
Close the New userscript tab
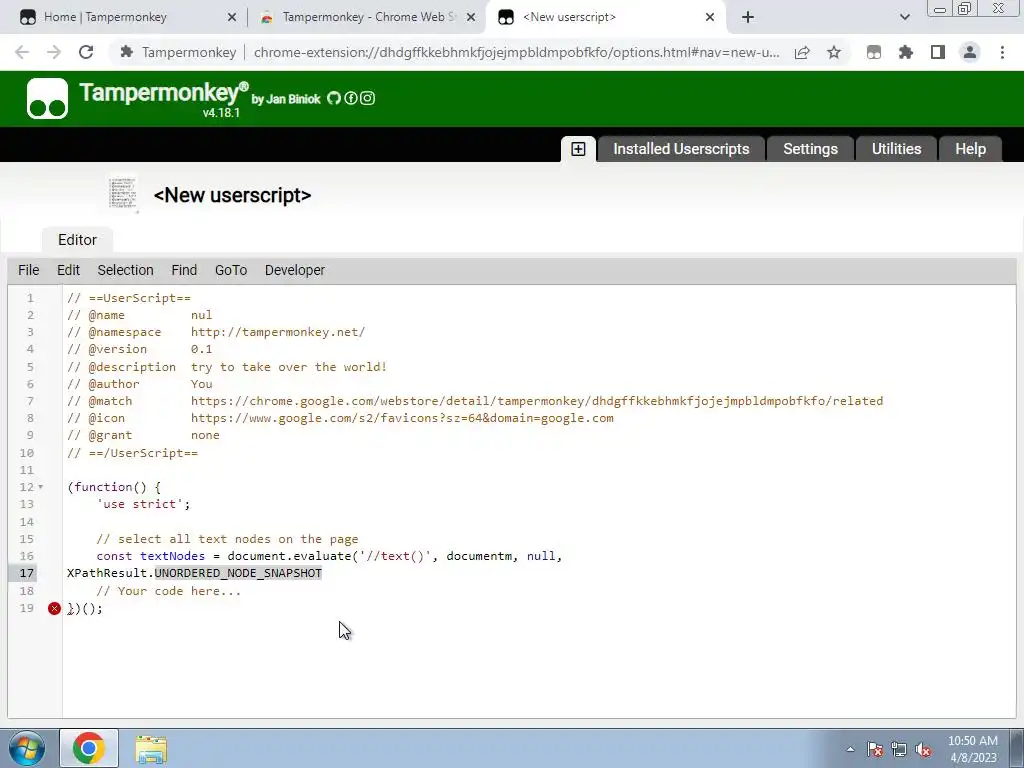710,18
